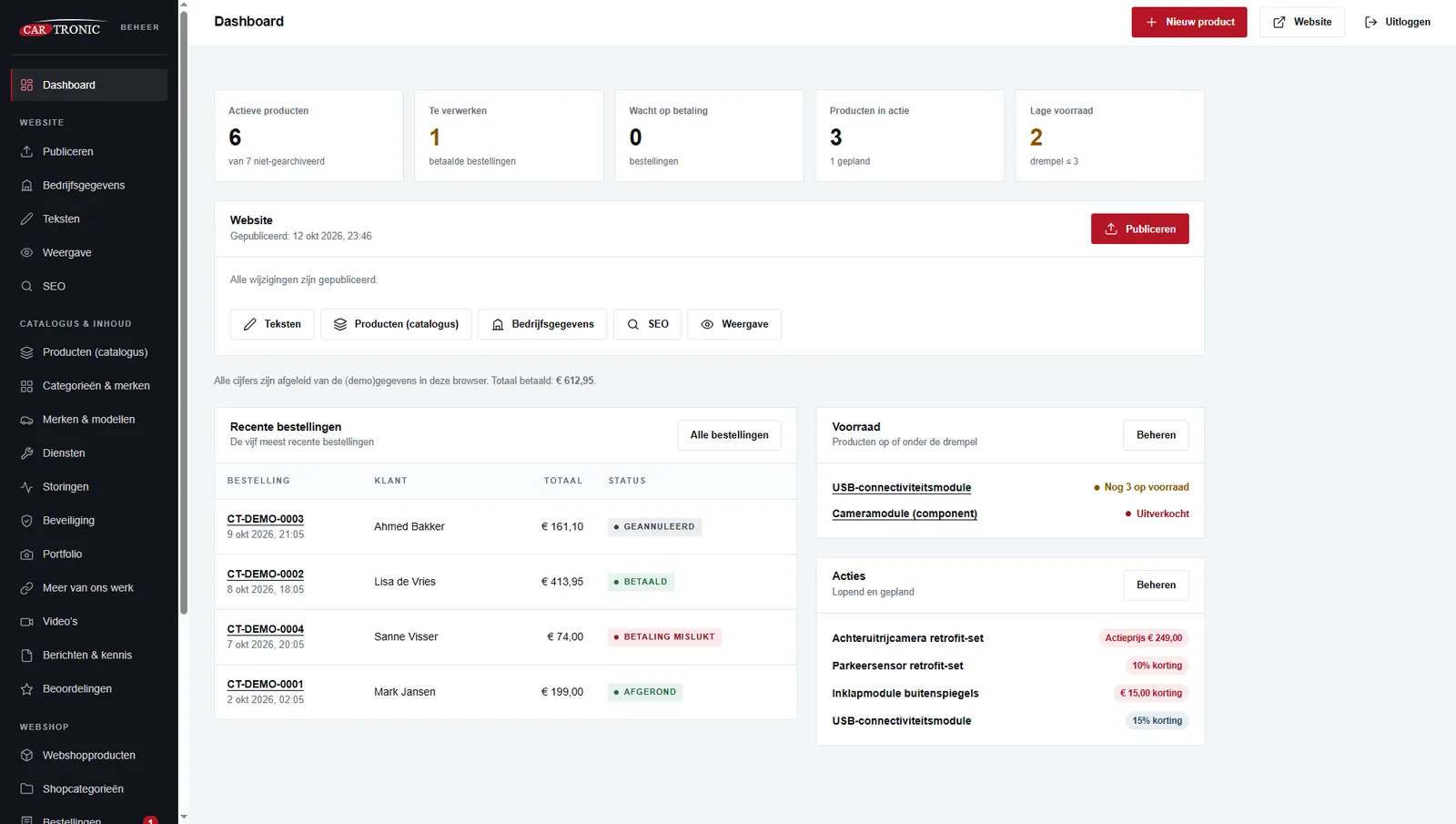The image size is (1456, 824).
Task: Open Cameramodule (component) stock link
Action: [905, 514]
